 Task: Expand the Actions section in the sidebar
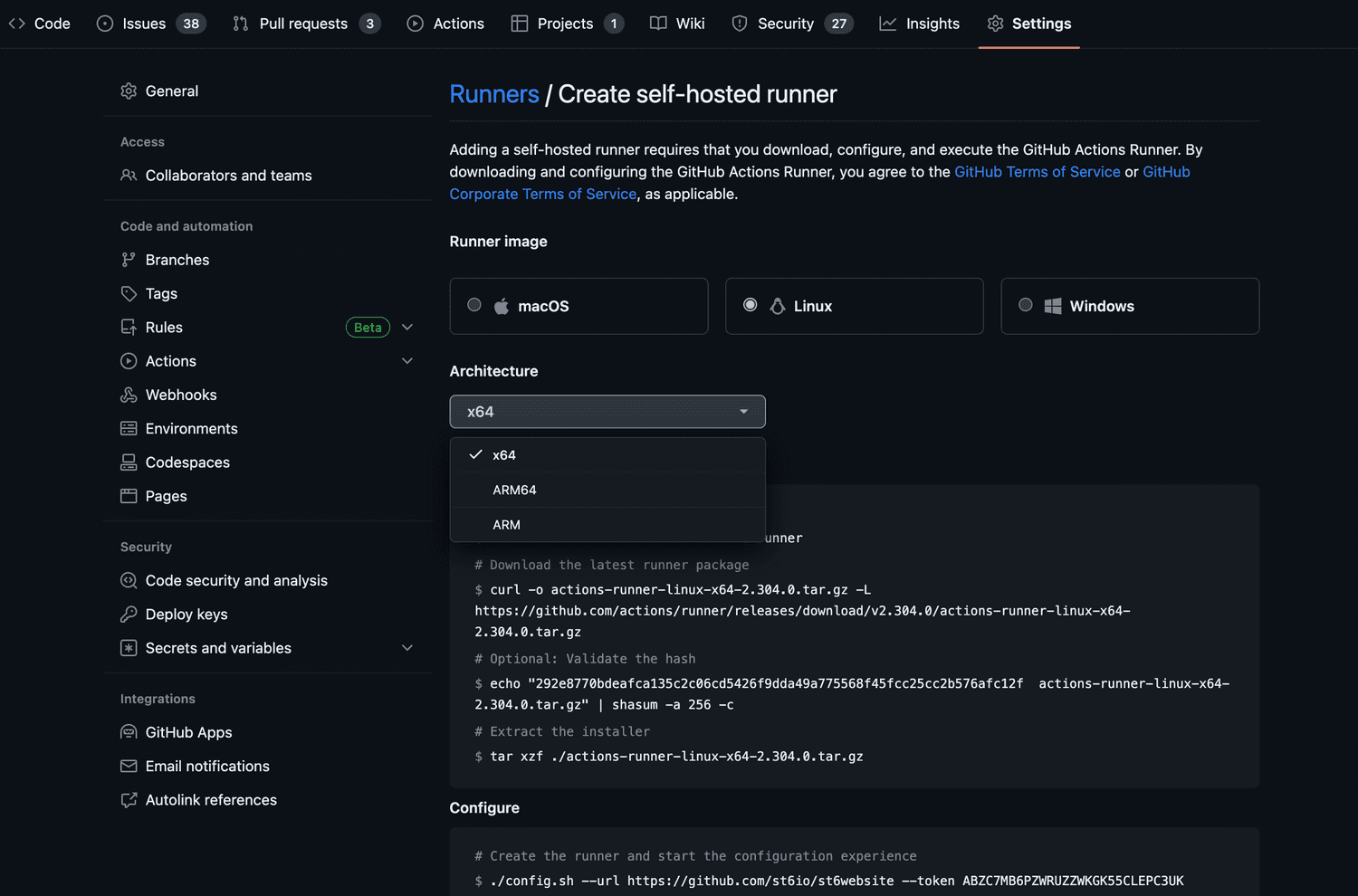tap(407, 360)
